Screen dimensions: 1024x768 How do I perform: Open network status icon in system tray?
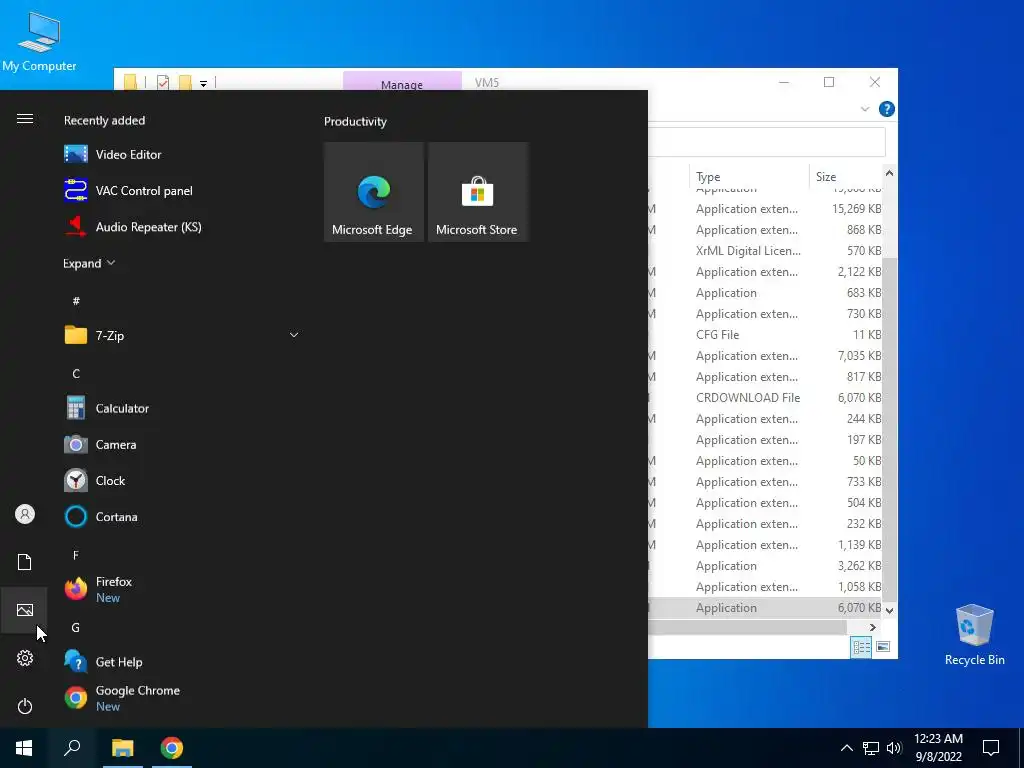tap(871, 748)
